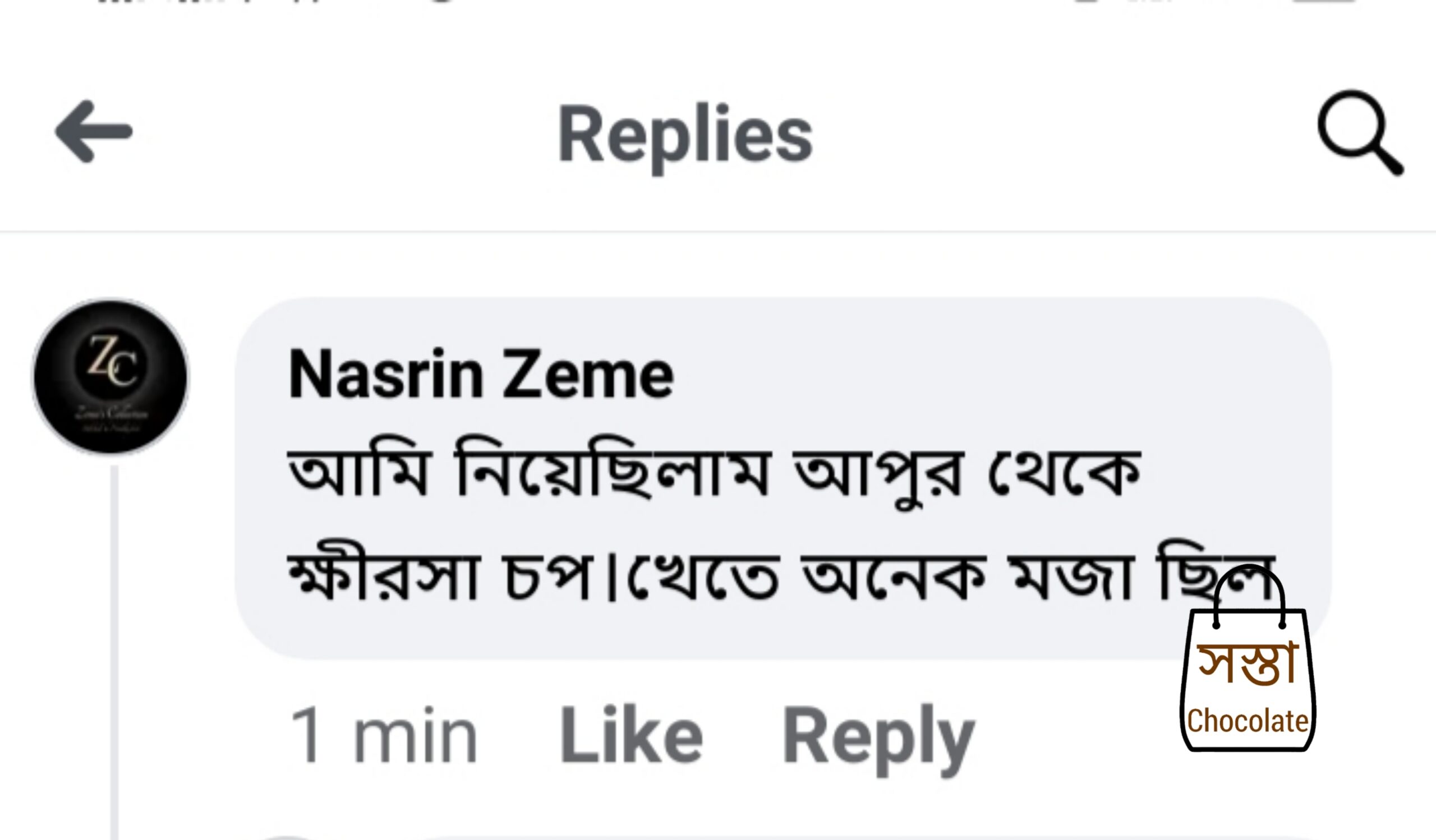1436x840 pixels.
Task: Open Nasrin Zeme's round profile picture
Action: point(111,377)
